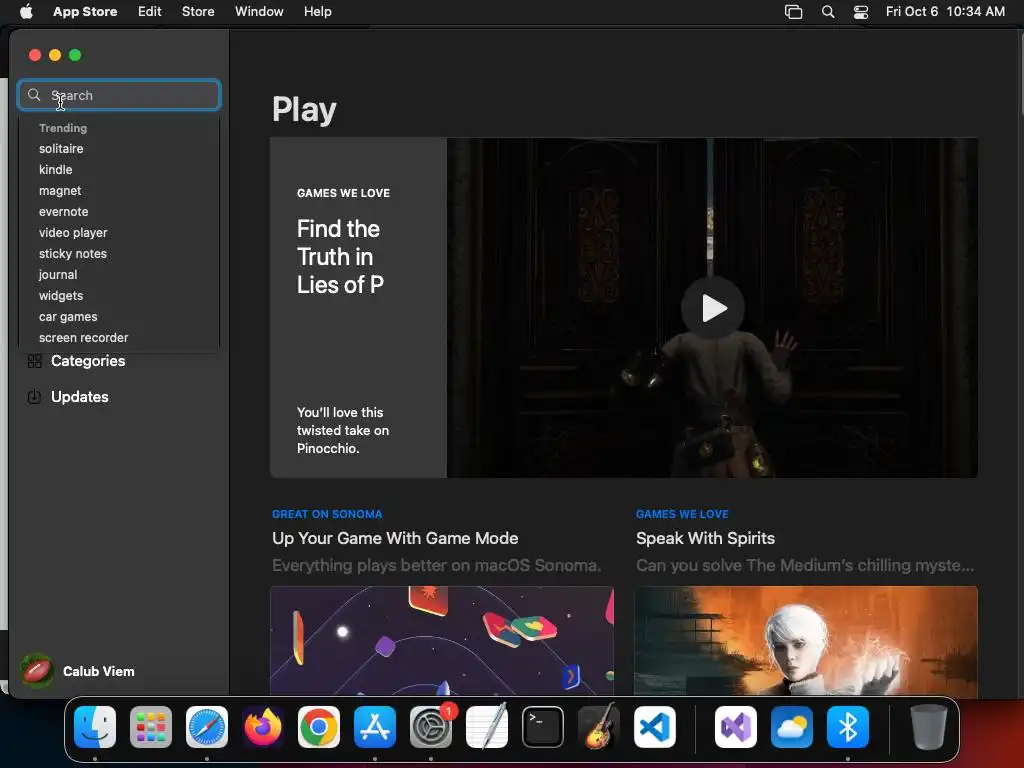This screenshot has width=1024, height=768.
Task: Open Visual Studio Code from the Dock
Action: click(x=654, y=727)
